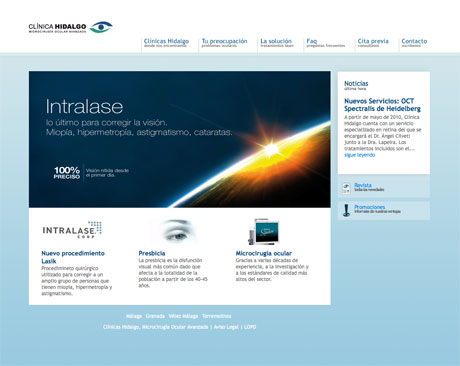Select La solución in the navigation
The width and height of the screenshot is (460, 366).
click(x=276, y=41)
